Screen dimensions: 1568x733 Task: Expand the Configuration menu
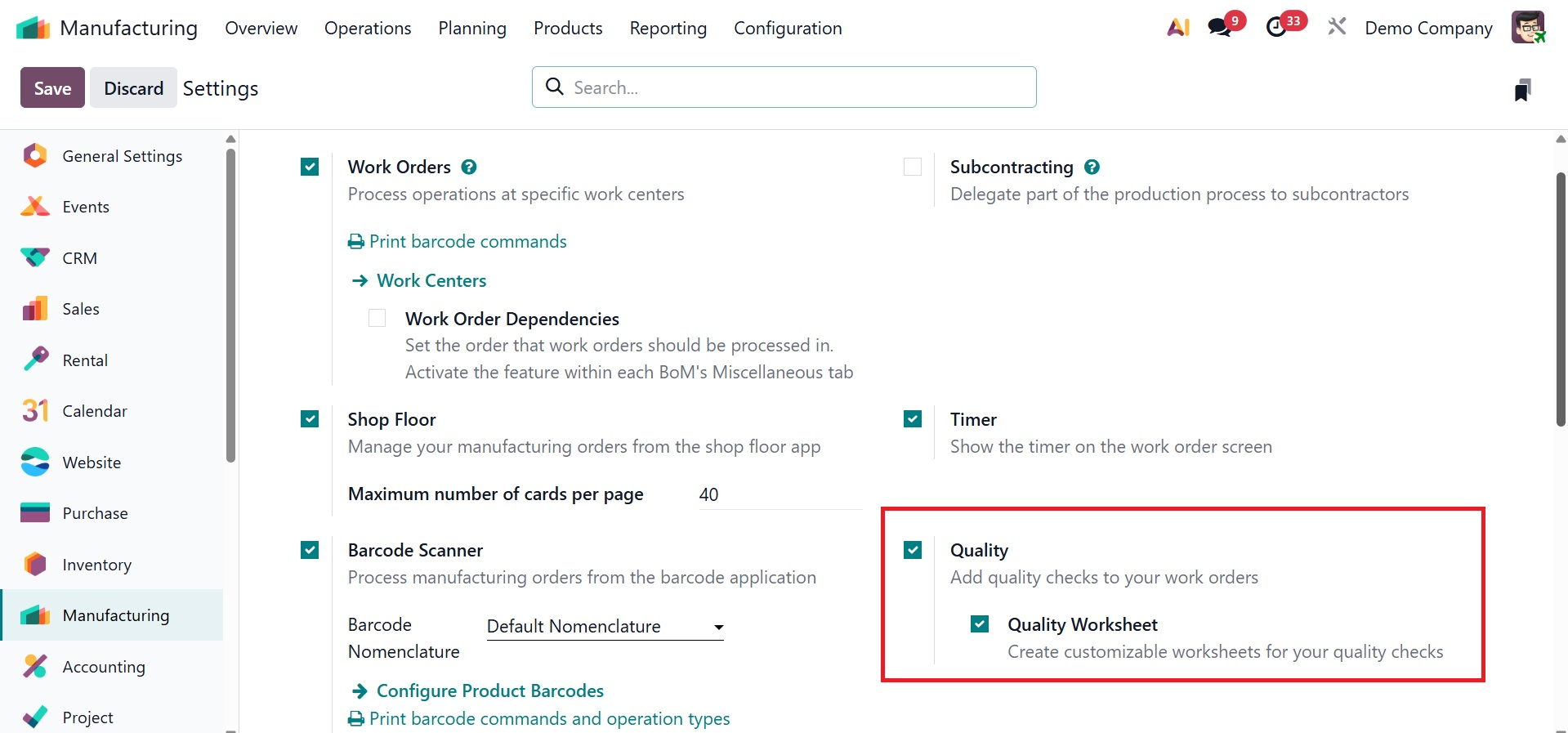[788, 29]
